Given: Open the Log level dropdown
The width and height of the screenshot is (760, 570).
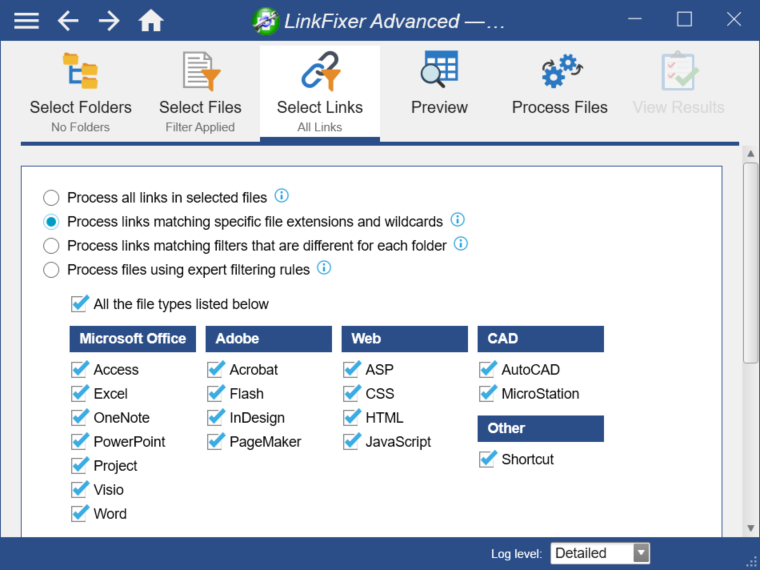Looking at the screenshot, I should (600, 553).
